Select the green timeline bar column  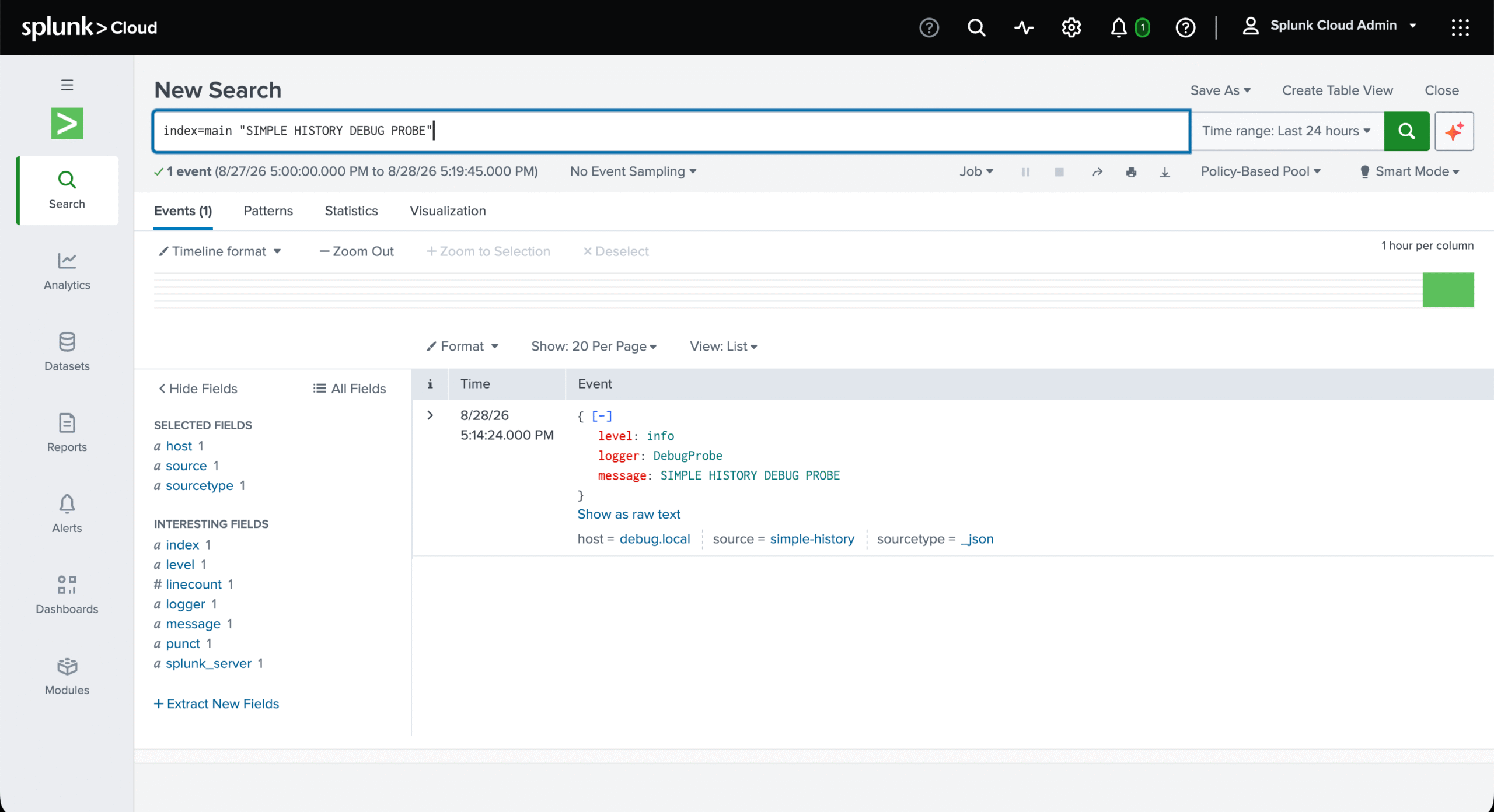pos(1448,290)
